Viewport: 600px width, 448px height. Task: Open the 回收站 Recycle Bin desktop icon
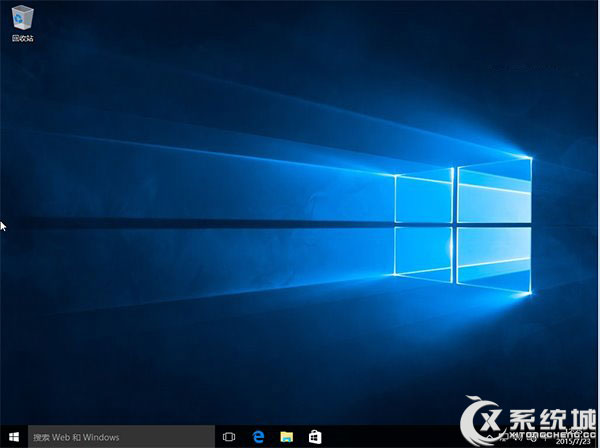click(x=23, y=24)
